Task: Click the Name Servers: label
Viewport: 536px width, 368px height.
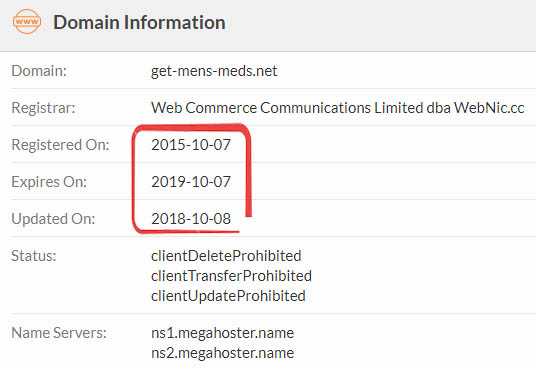Action: pos(59,333)
